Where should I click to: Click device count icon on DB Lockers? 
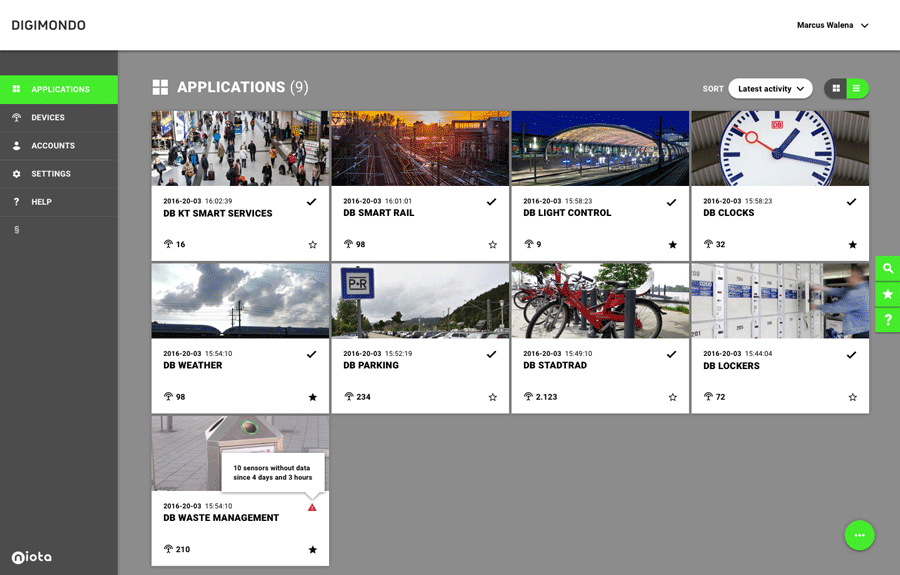click(708, 397)
